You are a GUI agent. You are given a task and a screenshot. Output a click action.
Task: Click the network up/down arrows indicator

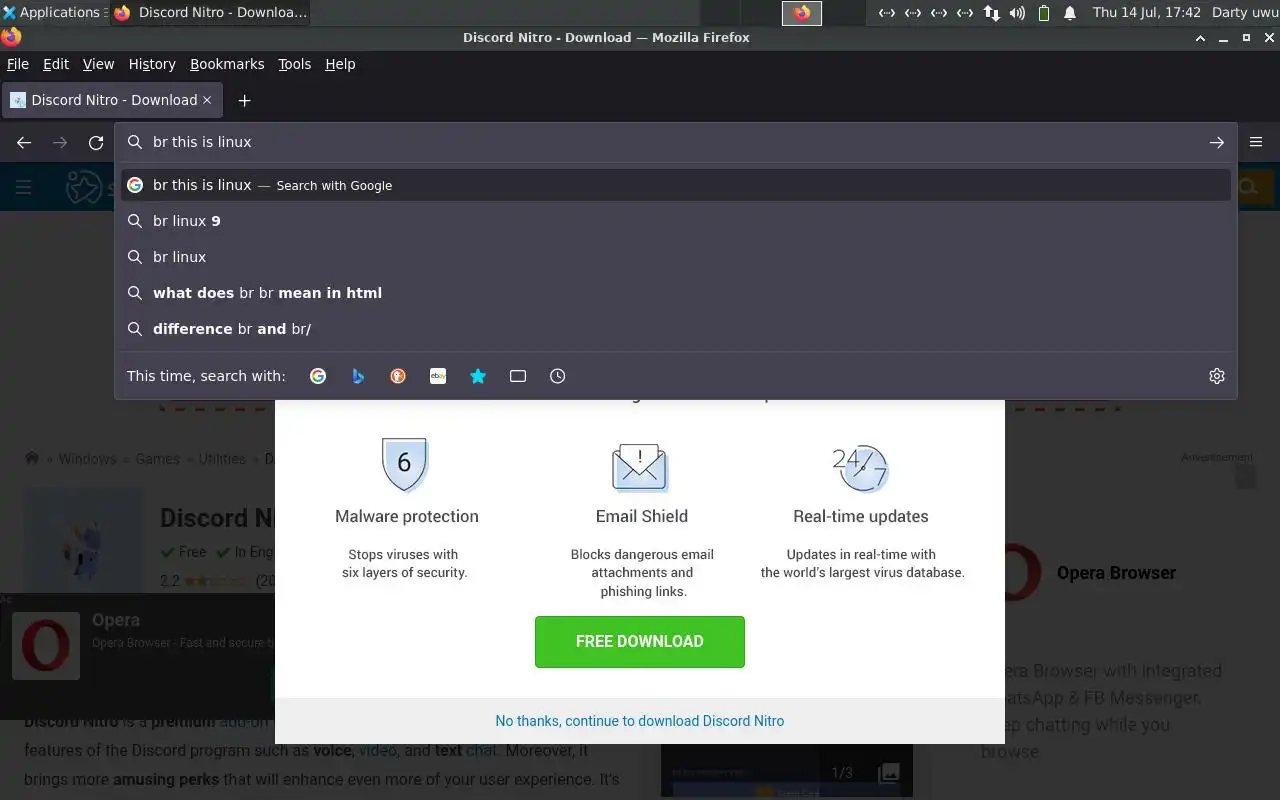coord(991,13)
